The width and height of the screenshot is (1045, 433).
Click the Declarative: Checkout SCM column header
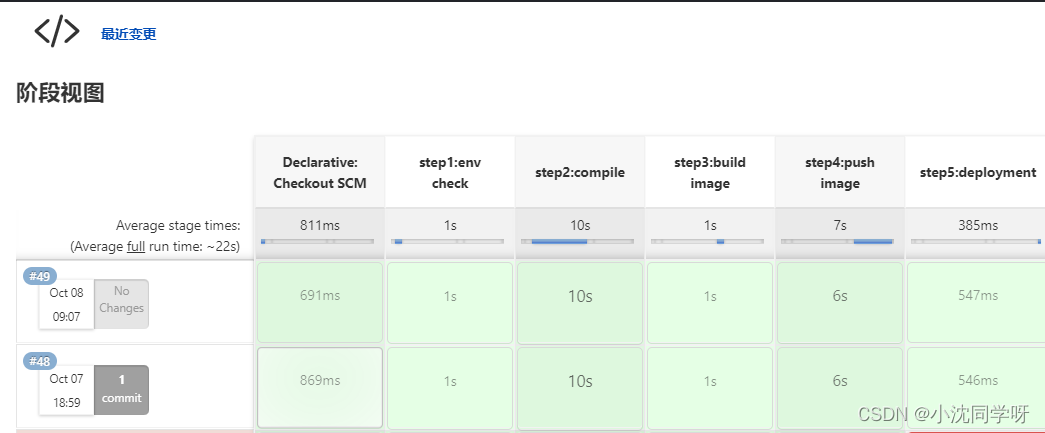pos(320,173)
